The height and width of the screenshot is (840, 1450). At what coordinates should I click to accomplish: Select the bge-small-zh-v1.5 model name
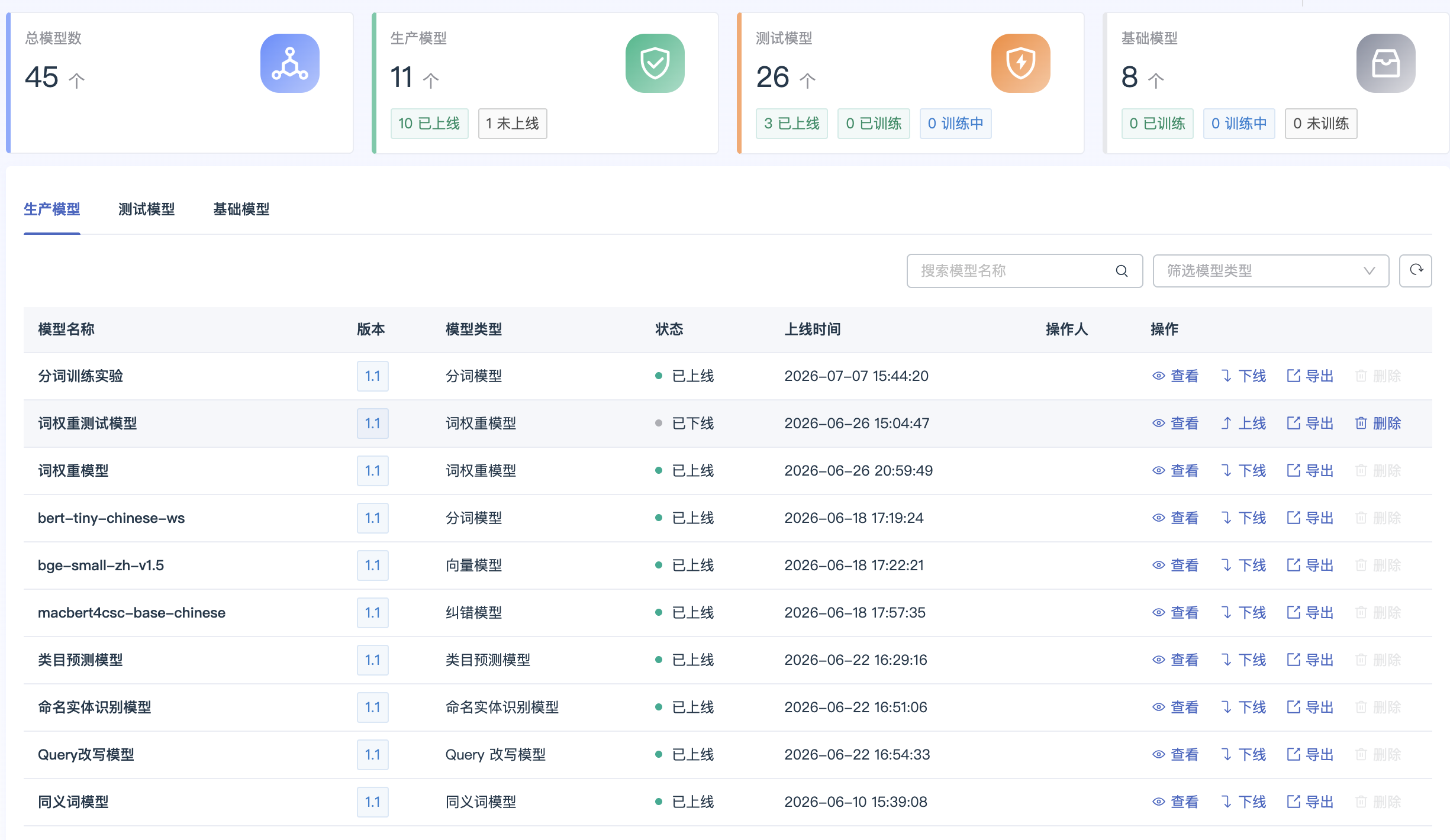click(x=101, y=566)
